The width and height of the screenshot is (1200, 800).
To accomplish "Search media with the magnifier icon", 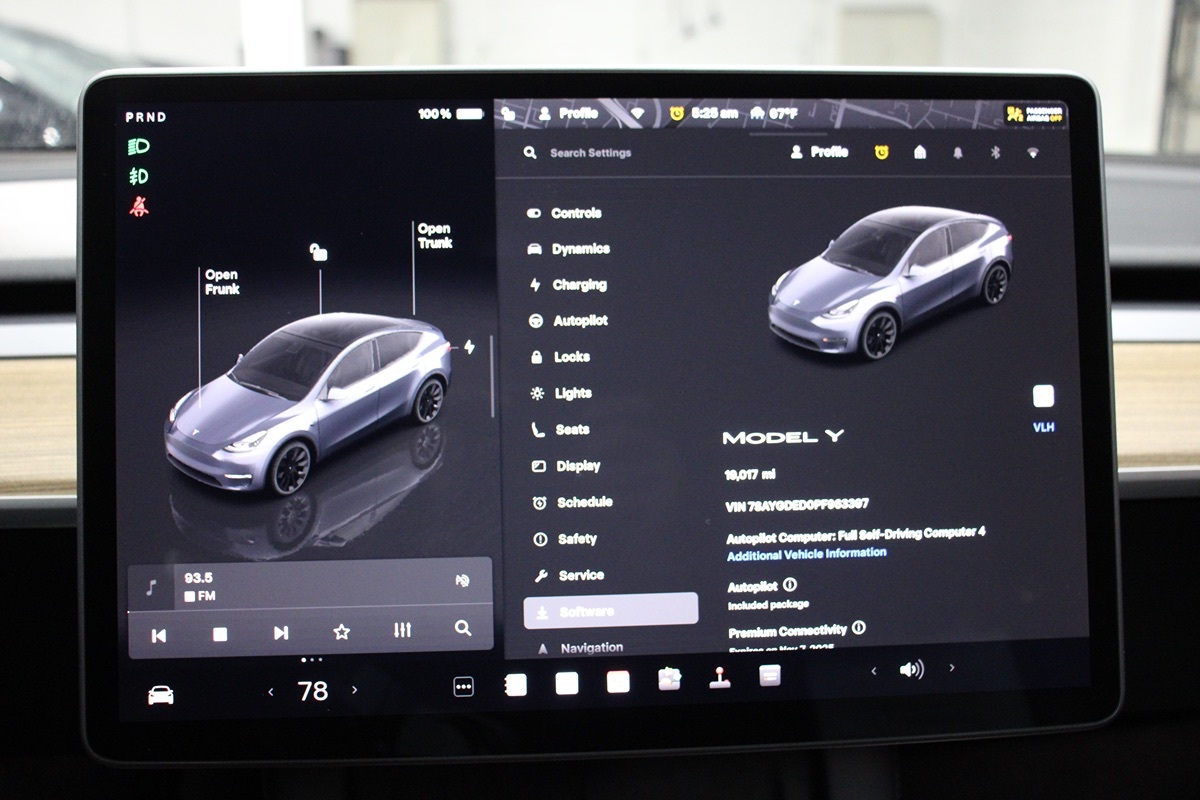I will click(x=462, y=629).
